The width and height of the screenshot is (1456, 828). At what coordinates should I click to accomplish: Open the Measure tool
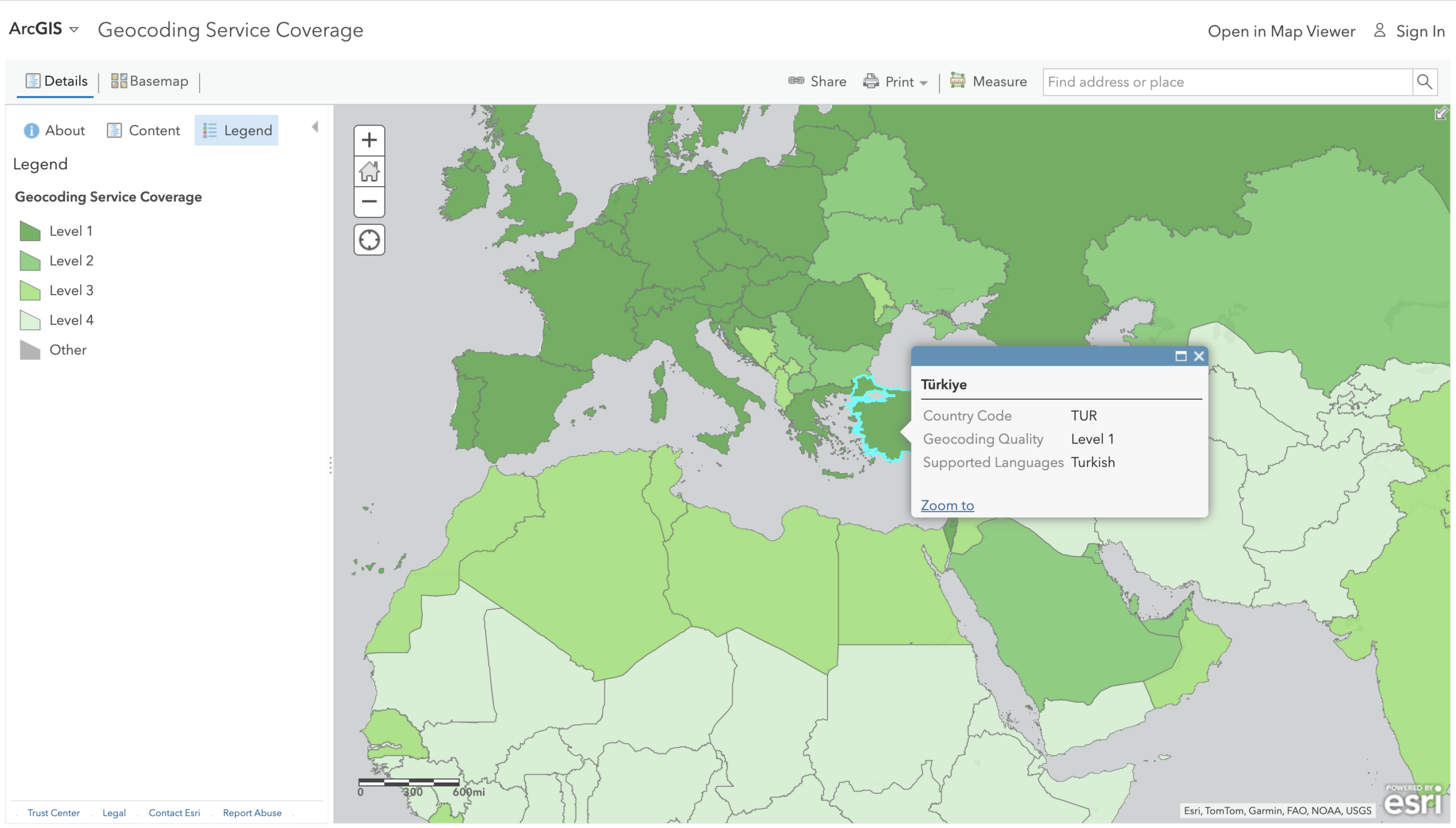(988, 81)
